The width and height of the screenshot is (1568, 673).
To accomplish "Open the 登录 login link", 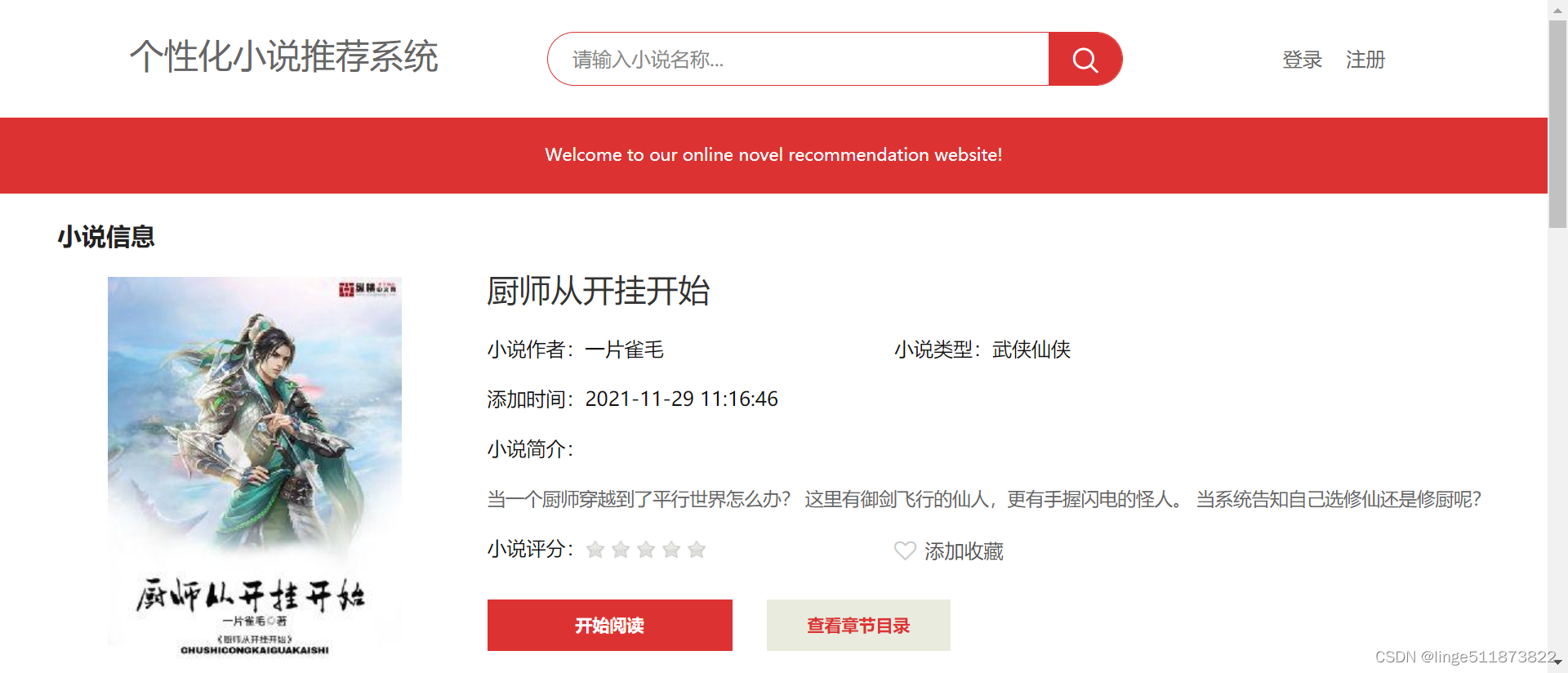I will pyautogui.click(x=1302, y=60).
